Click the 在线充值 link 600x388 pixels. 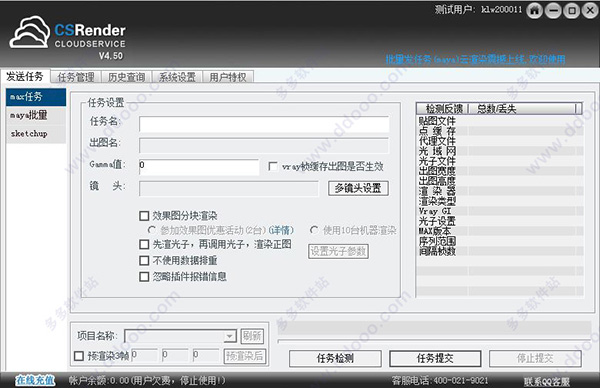tap(35, 380)
